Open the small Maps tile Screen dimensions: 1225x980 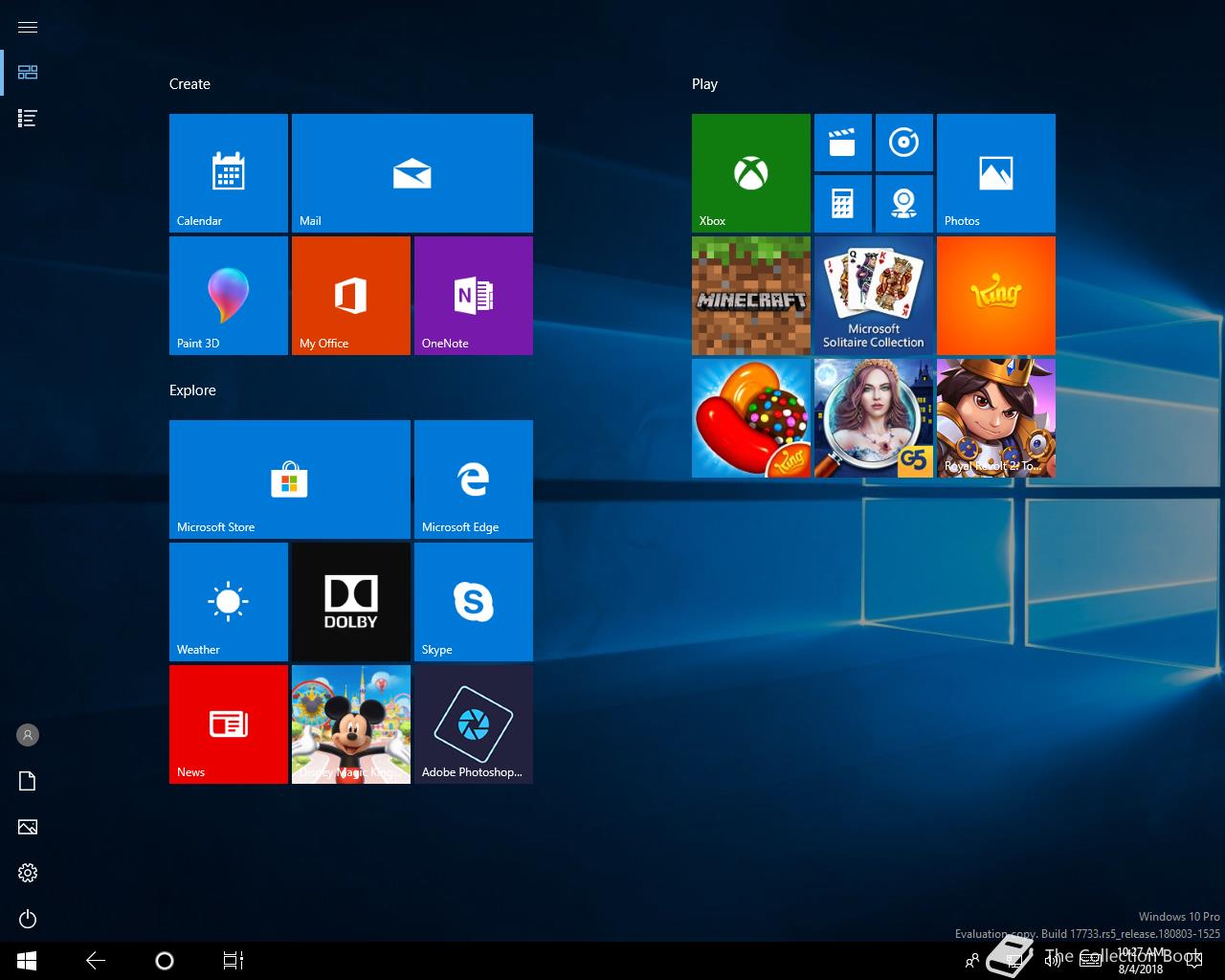click(x=904, y=204)
